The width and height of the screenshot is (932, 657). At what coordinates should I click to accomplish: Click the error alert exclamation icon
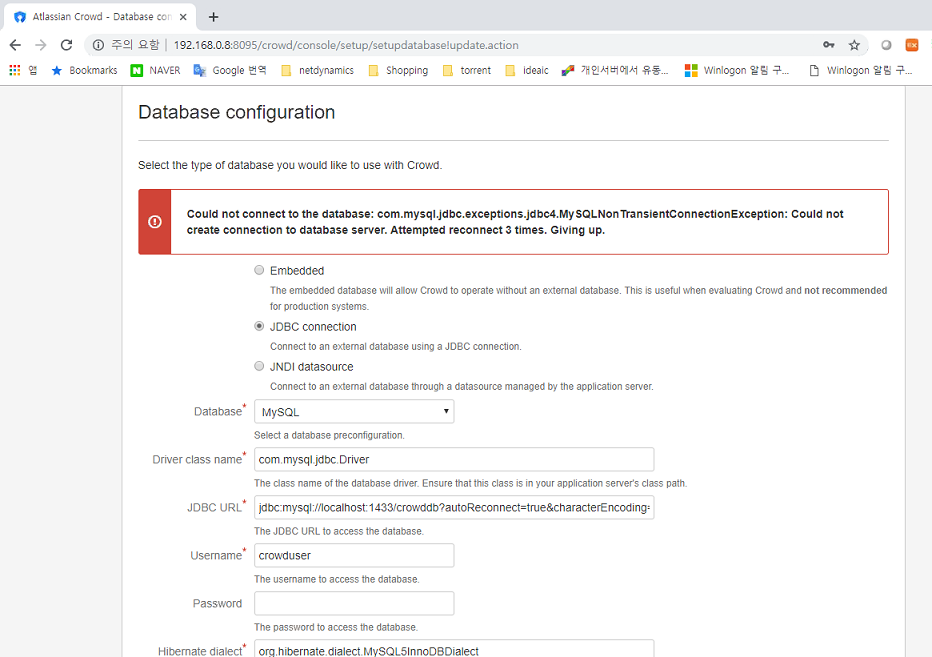155,222
